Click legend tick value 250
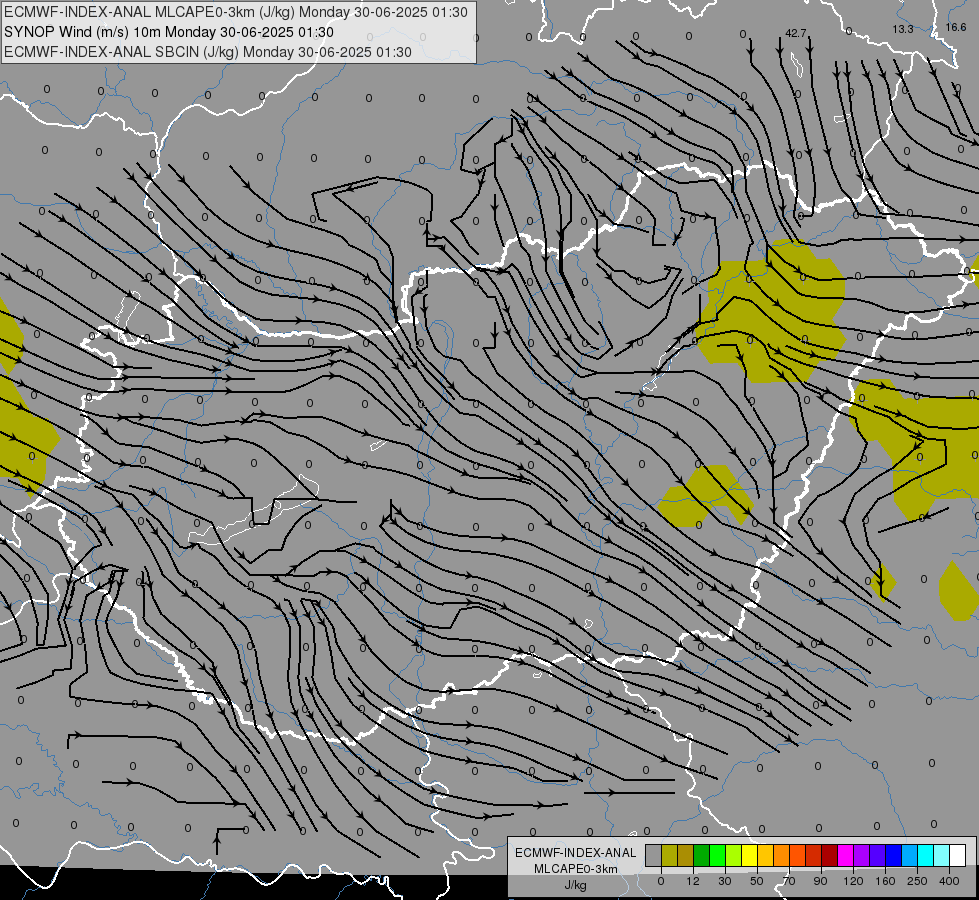The height and width of the screenshot is (900, 979). (917, 881)
